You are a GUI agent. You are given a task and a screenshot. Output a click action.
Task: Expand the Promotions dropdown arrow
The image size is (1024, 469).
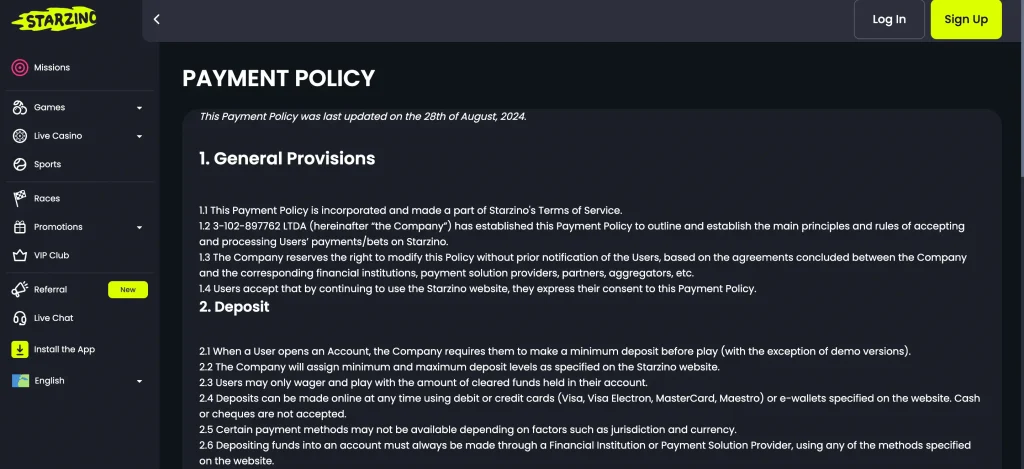point(139,227)
